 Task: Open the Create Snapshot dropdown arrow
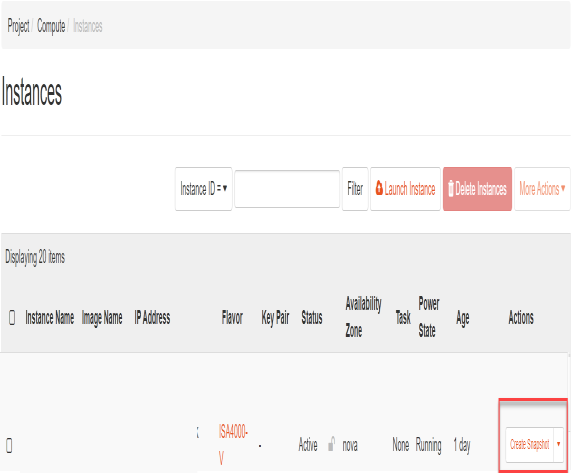[x=558, y=444]
